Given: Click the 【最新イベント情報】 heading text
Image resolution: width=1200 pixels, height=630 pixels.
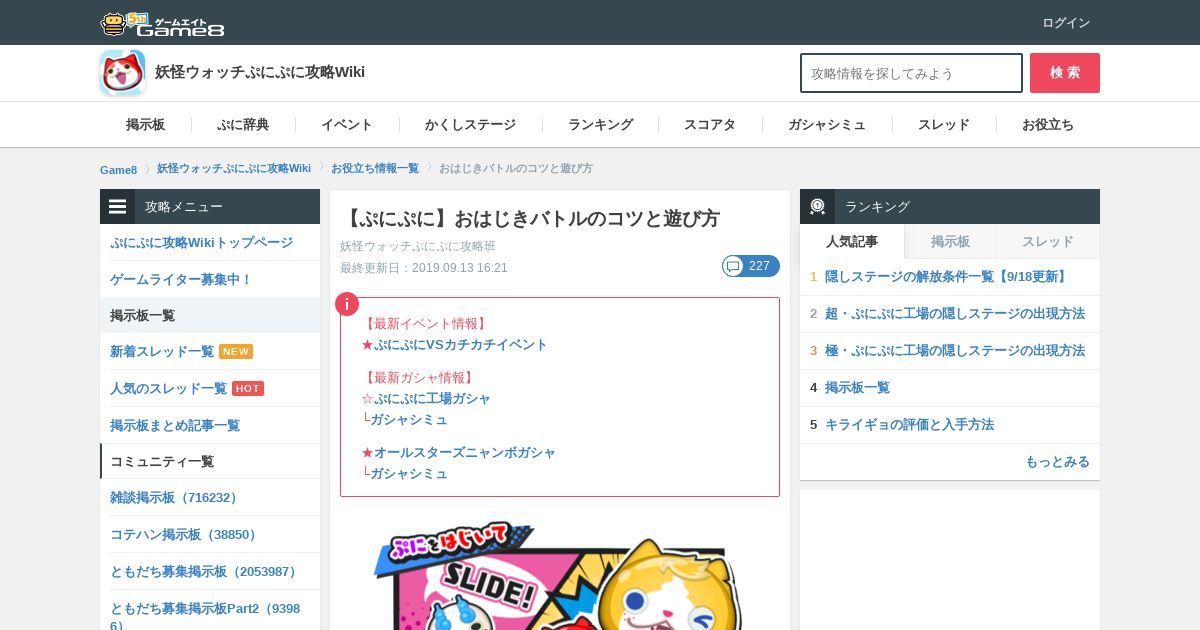Looking at the screenshot, I should 425,324.
